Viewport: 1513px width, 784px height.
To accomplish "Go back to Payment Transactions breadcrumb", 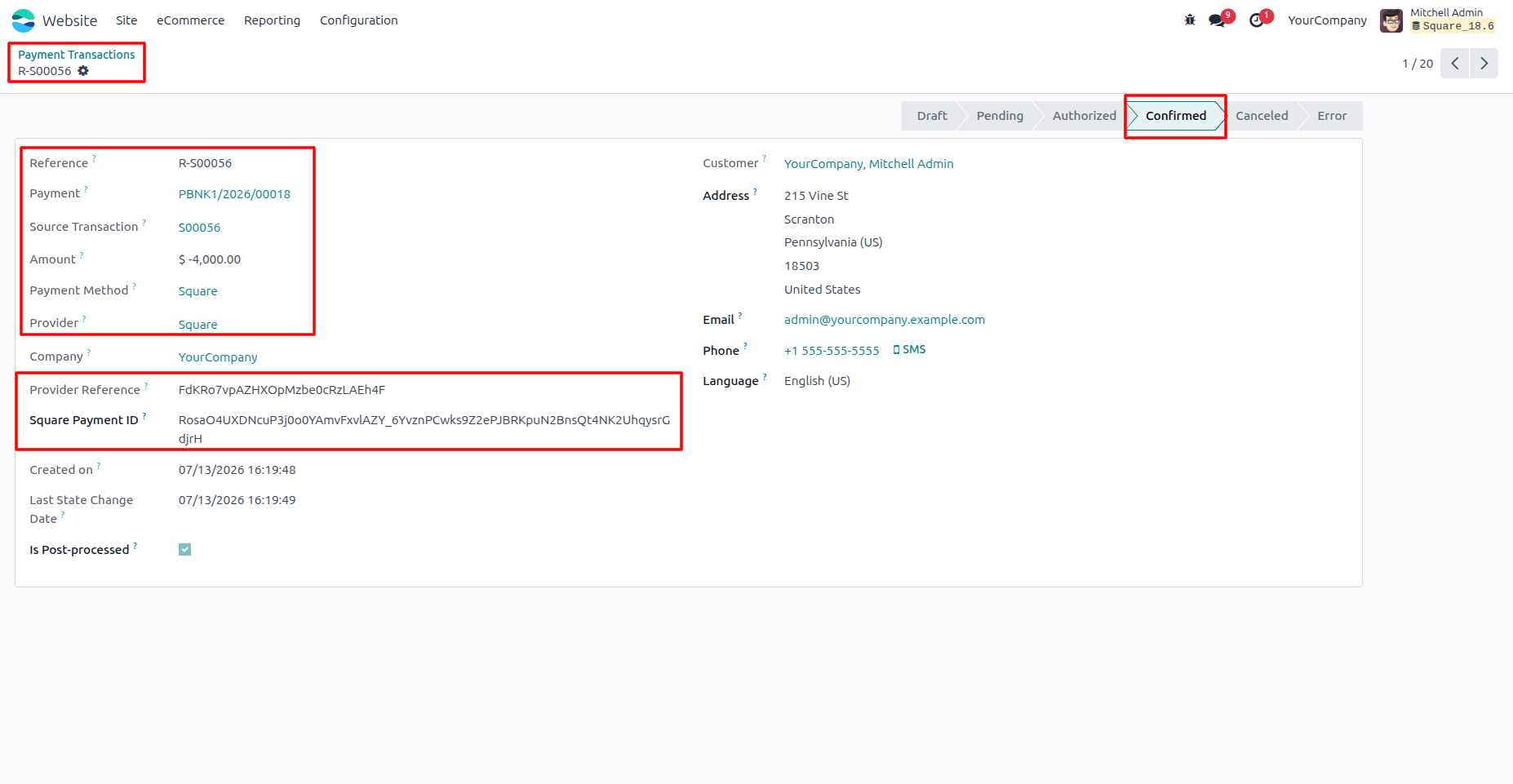I will pyautogui.click(x=77, y=55).
